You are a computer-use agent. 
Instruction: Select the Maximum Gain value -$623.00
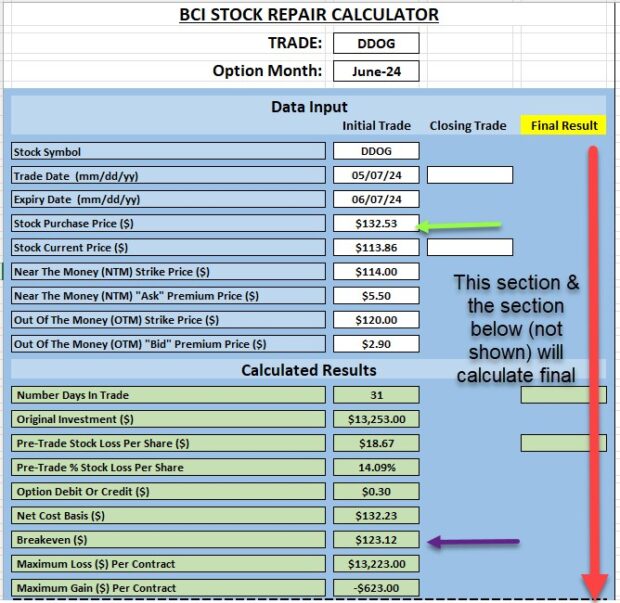coord(376,588)
